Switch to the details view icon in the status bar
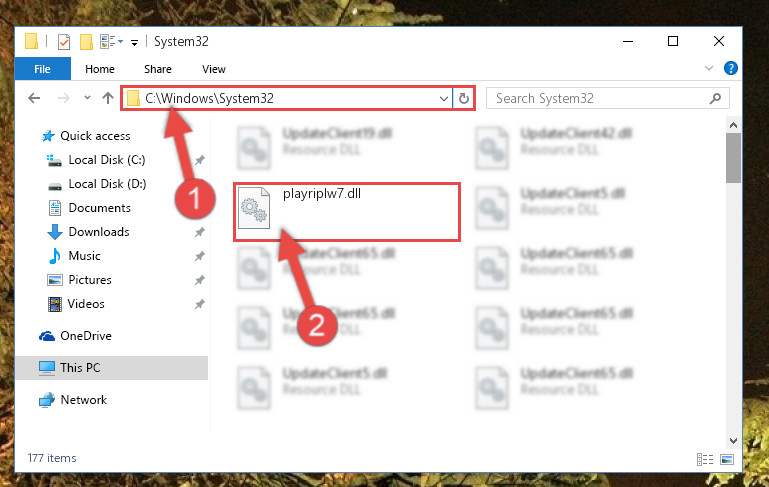The image size is (769, 487). click(705, 459)
